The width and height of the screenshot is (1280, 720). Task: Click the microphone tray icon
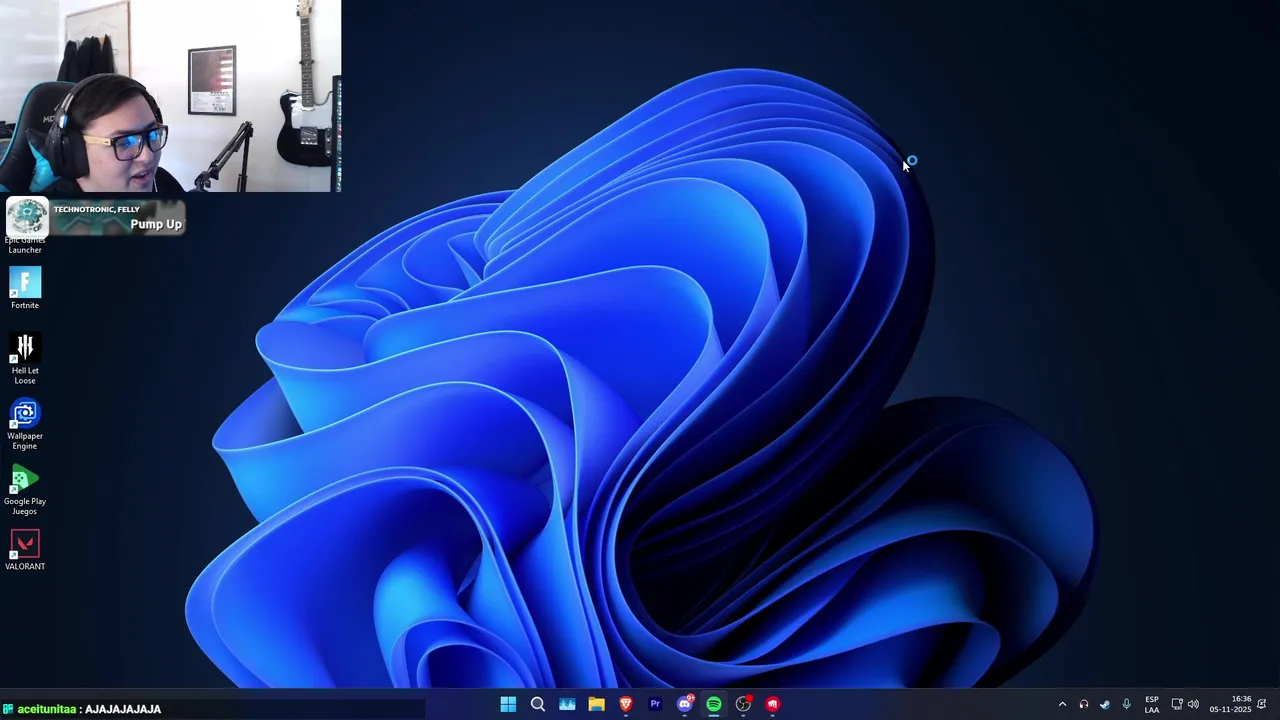[x=1126, y=704]
